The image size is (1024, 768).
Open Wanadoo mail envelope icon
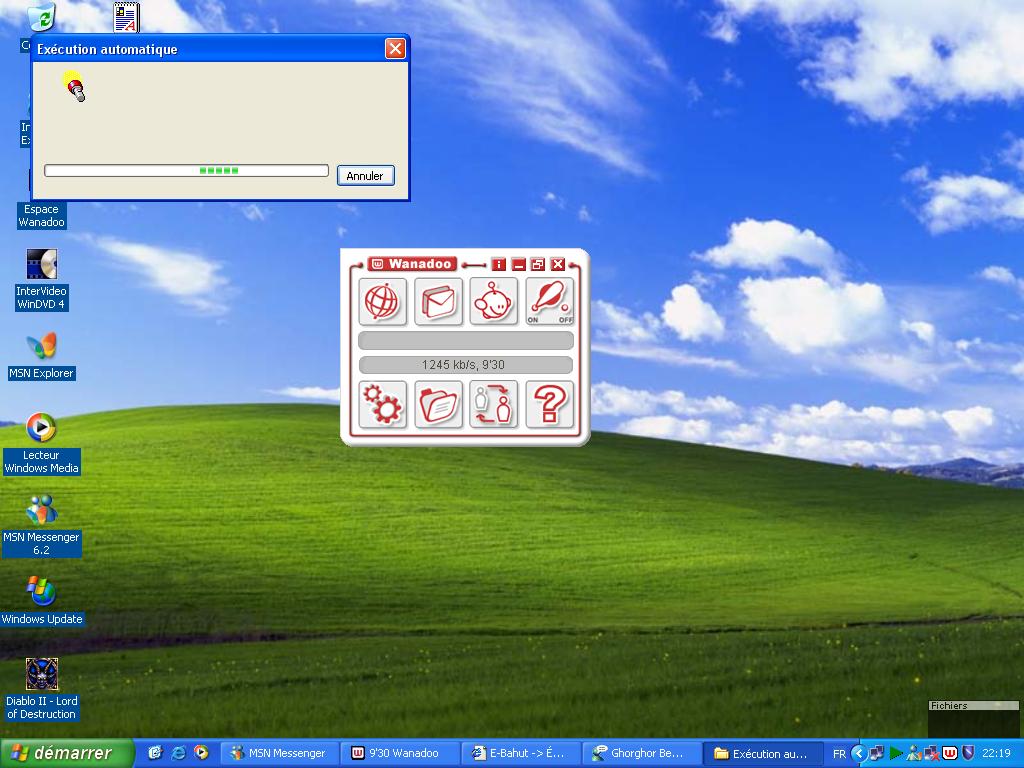(438, 301)
